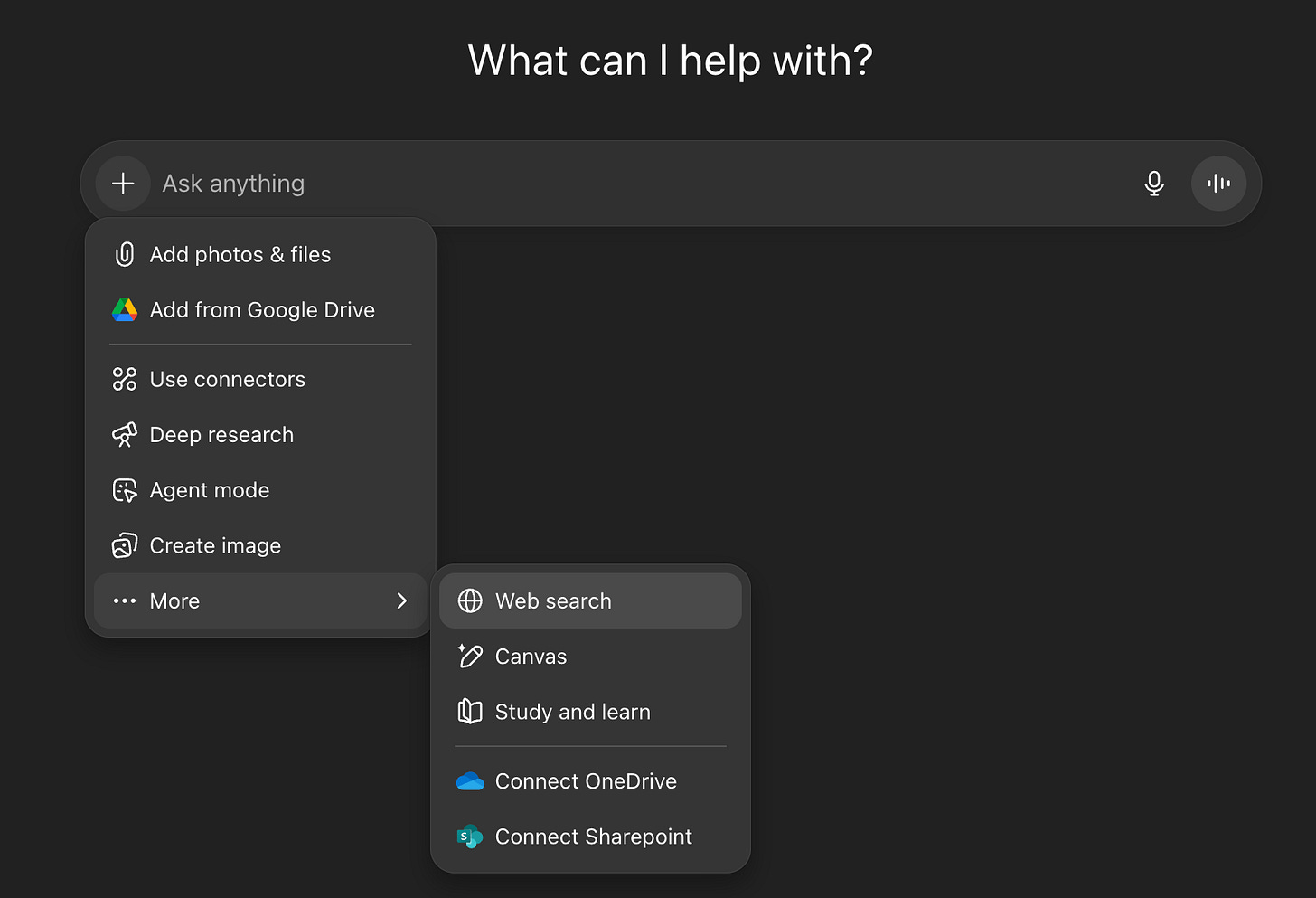Click the "What can I help with?" heading

pyautogui.click(x=670, y=61)
